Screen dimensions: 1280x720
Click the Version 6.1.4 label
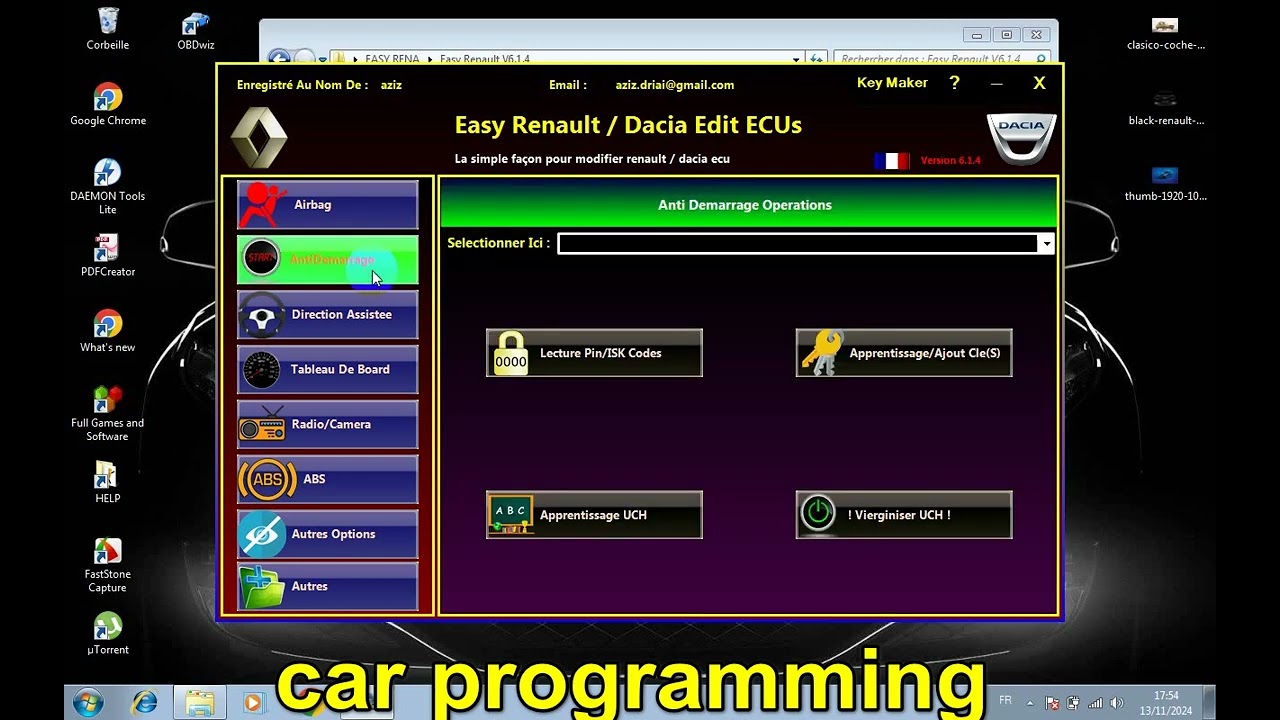click(950, 160)
